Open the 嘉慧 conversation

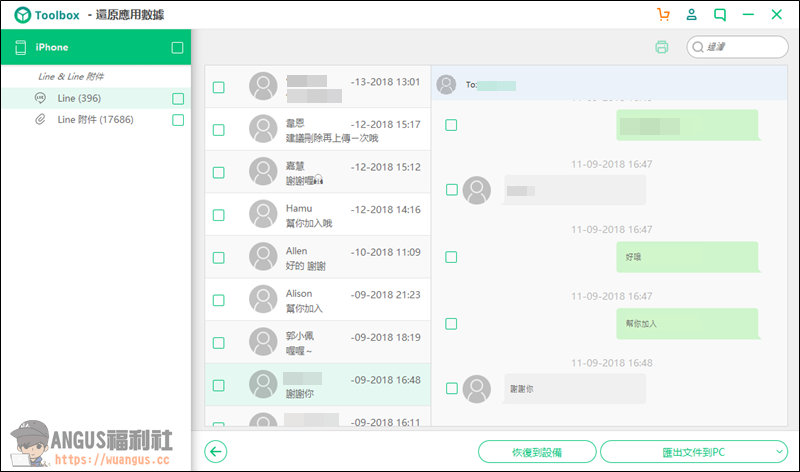tap(318, 172)
